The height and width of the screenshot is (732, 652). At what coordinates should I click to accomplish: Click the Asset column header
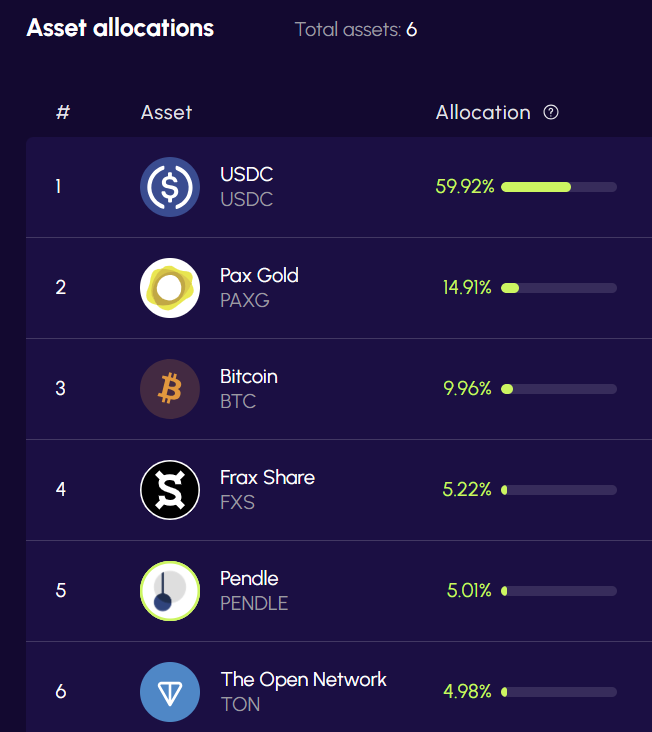pos(166,112)
